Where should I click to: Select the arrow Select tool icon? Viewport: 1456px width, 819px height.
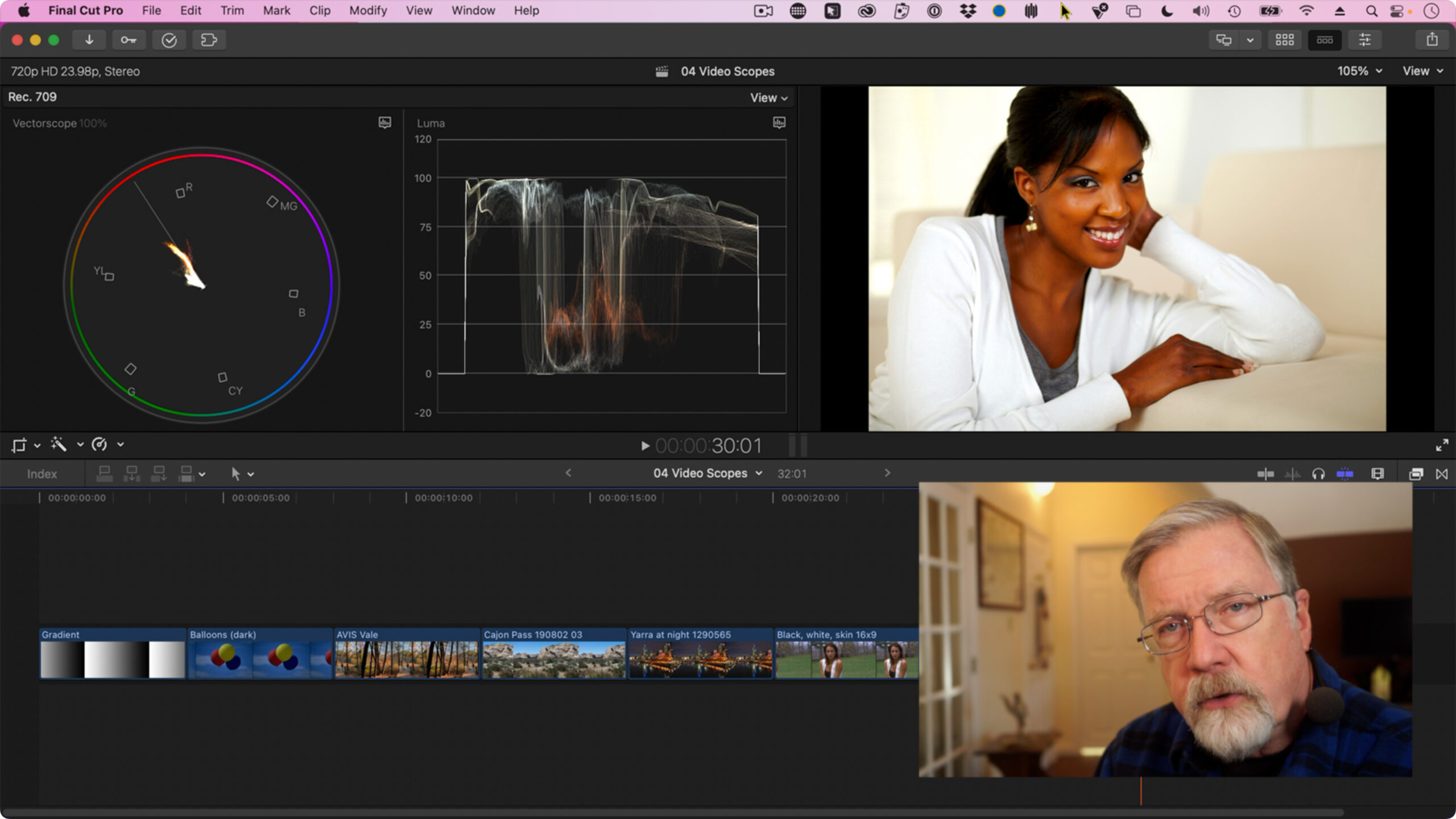(235, 473)
